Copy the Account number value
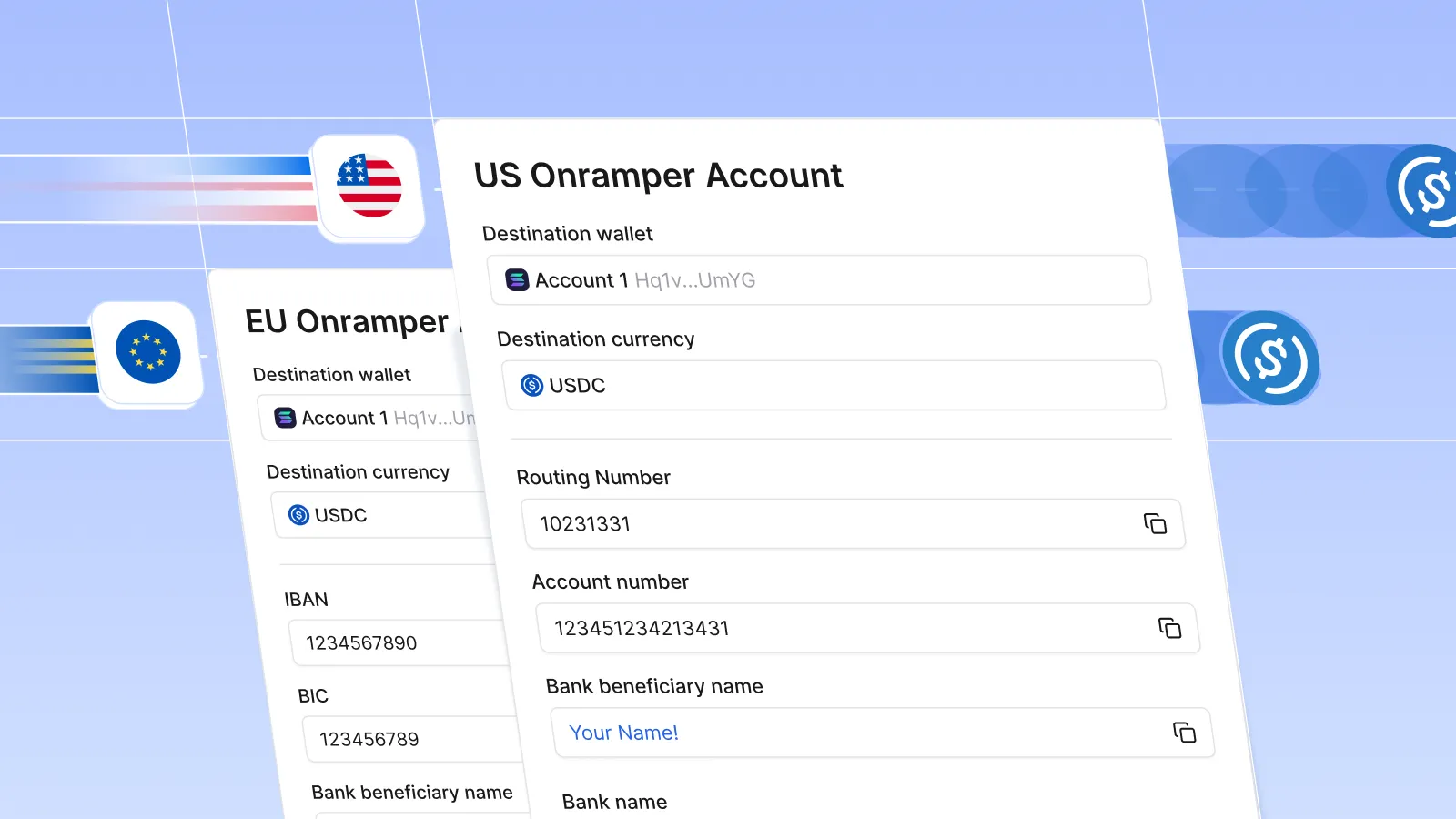This screenshot has width=1456, height=819. pyautogui.click(x=1169, y=628)
